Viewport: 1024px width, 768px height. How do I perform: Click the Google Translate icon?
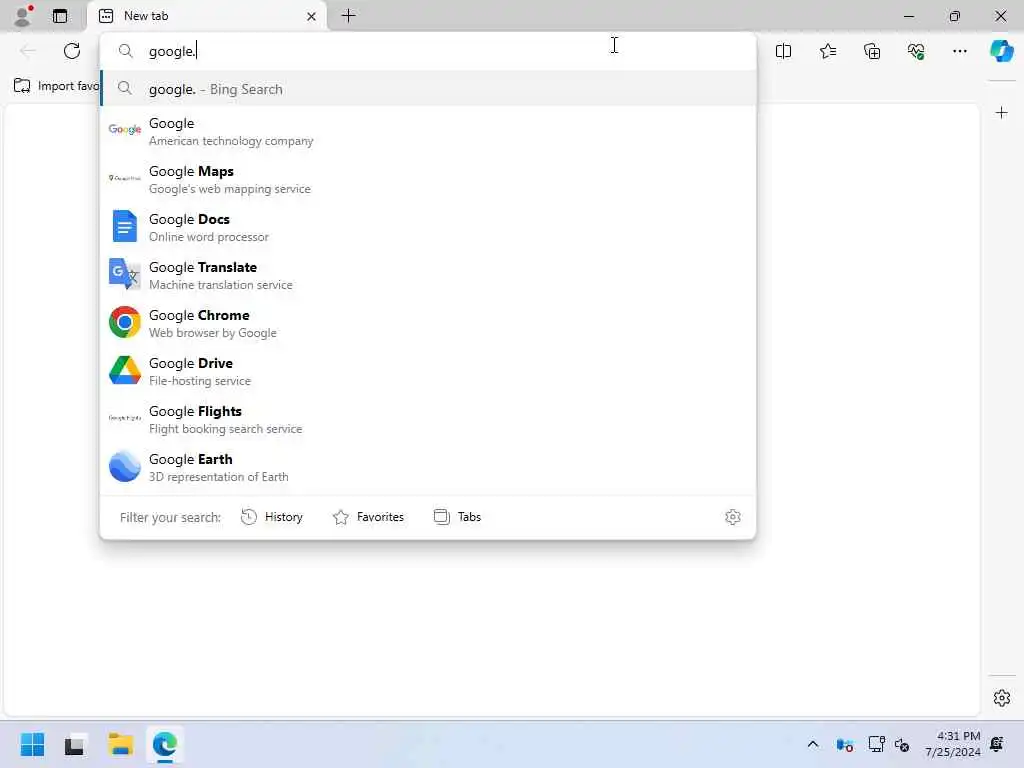[x=125, y=274]
